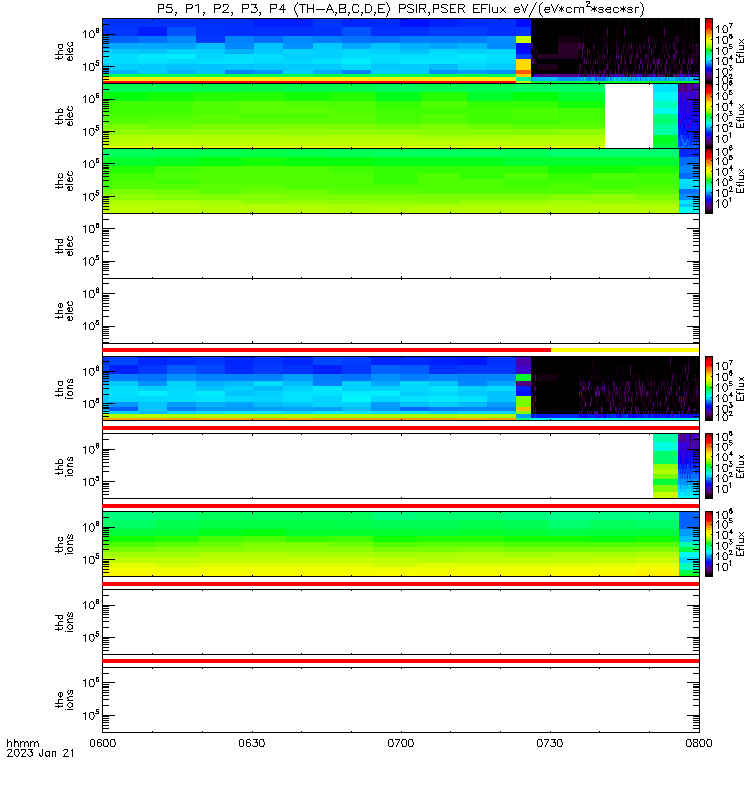This screenshot has height=800, width=750.
Task: Click the tha elec color bar
Action: (x=709, y=51)
